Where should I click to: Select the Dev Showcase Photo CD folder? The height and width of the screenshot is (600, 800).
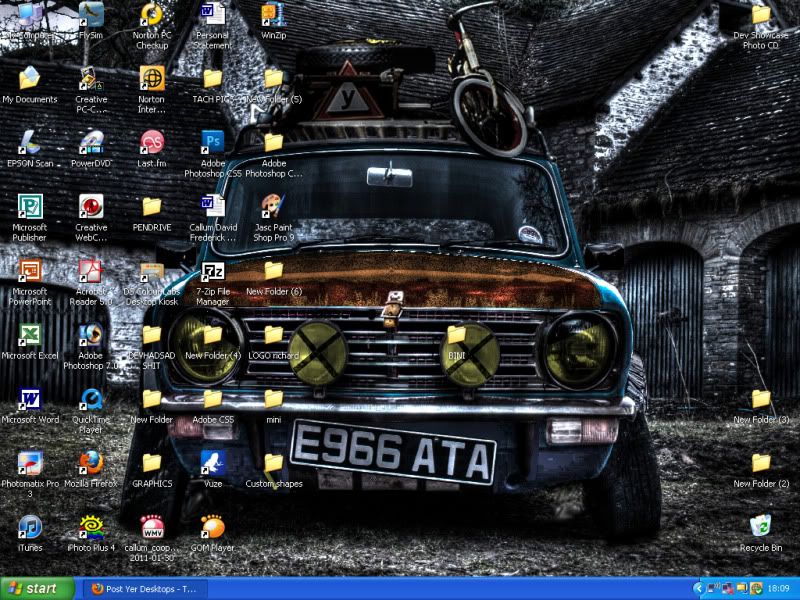(761, 15)
